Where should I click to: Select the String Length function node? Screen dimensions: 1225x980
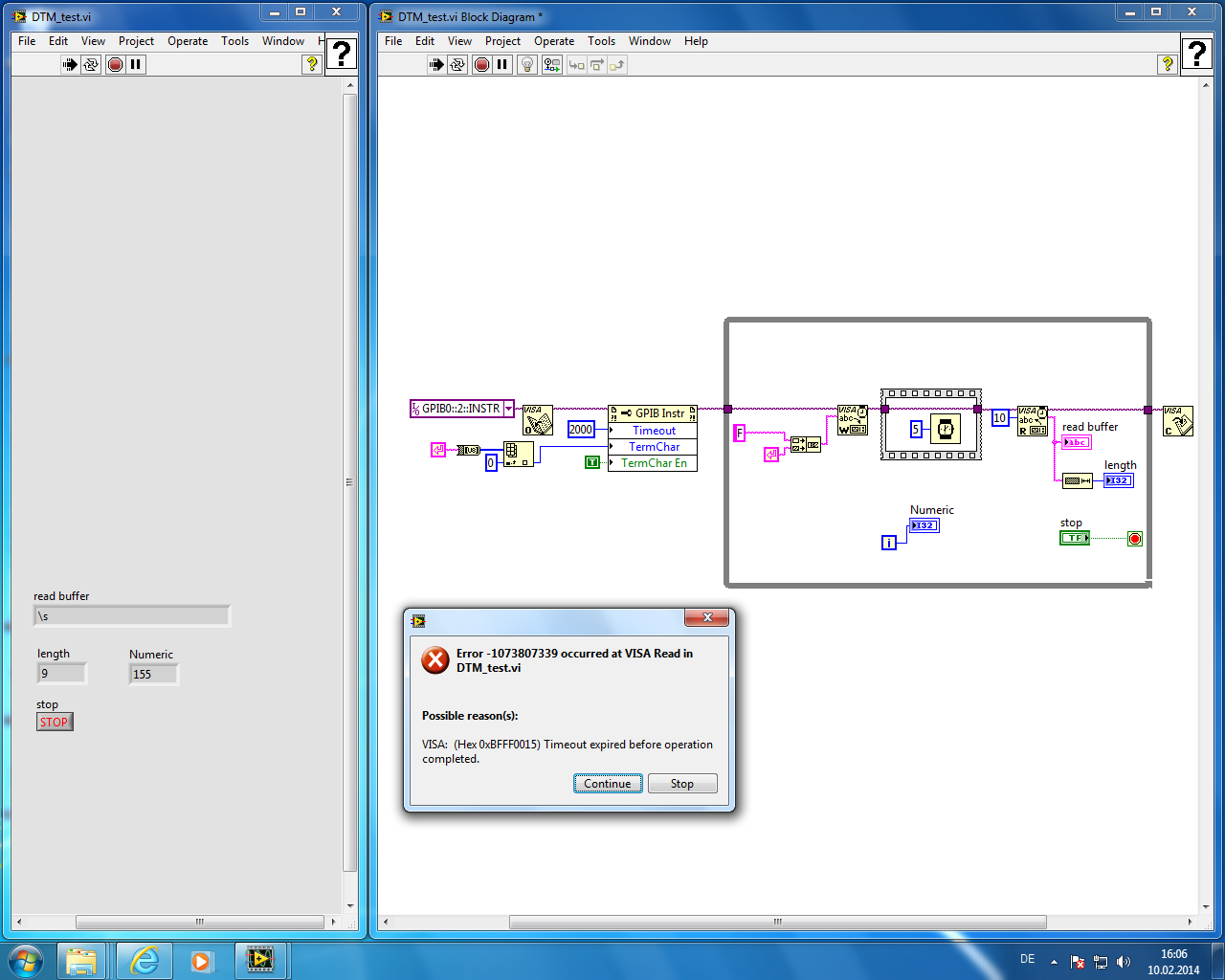[x=1078, y=480]
